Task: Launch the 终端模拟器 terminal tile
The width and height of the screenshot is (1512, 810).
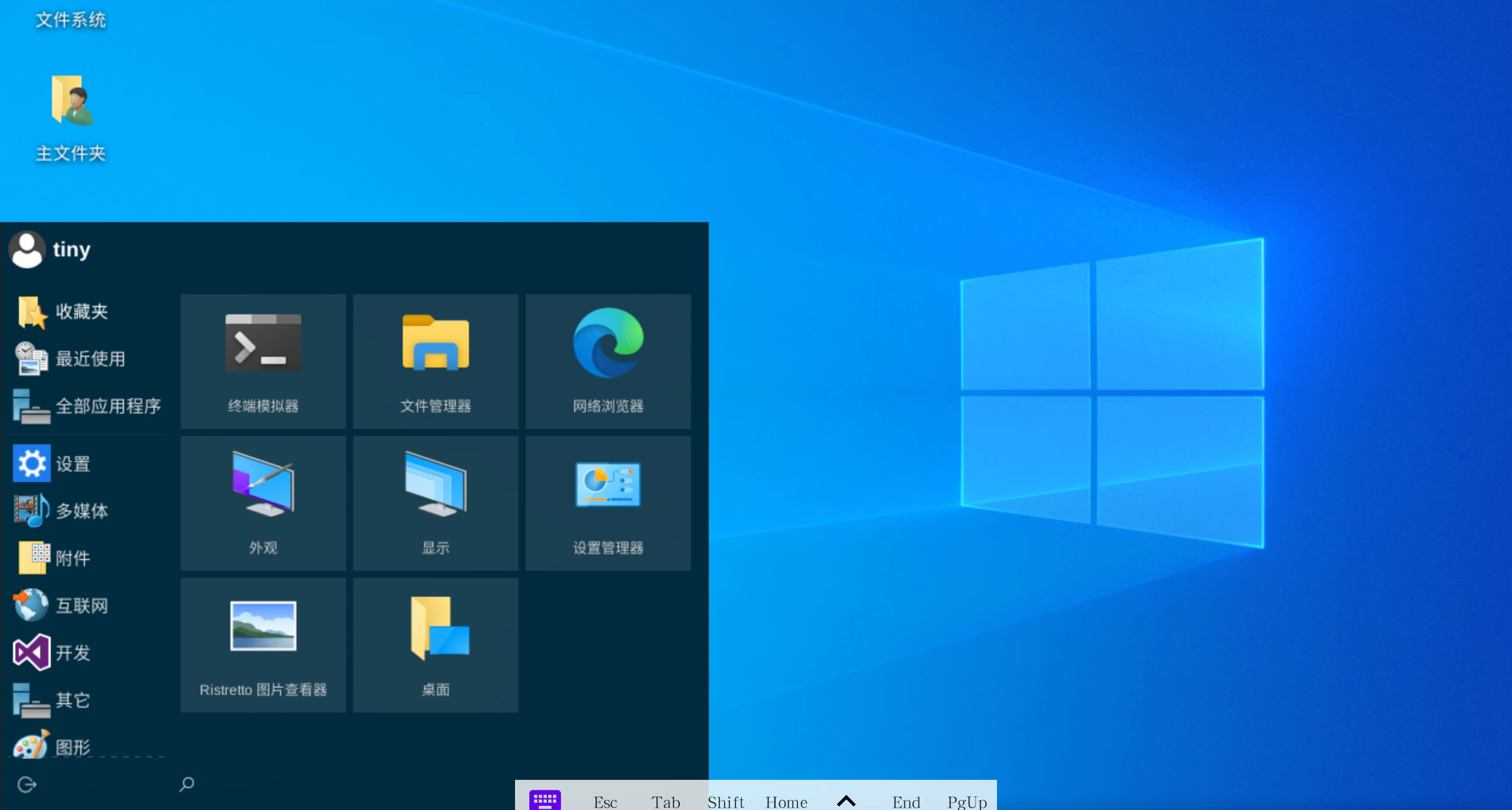Action: coord(263,361)
